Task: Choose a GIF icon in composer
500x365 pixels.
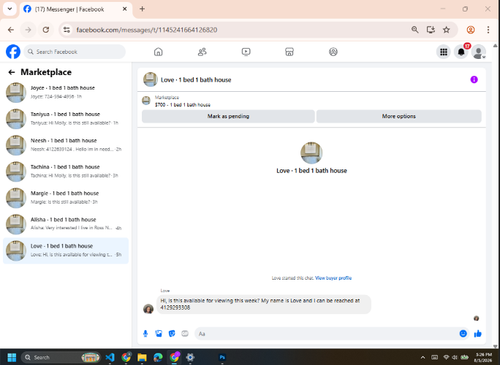Action: click(185, 333)
